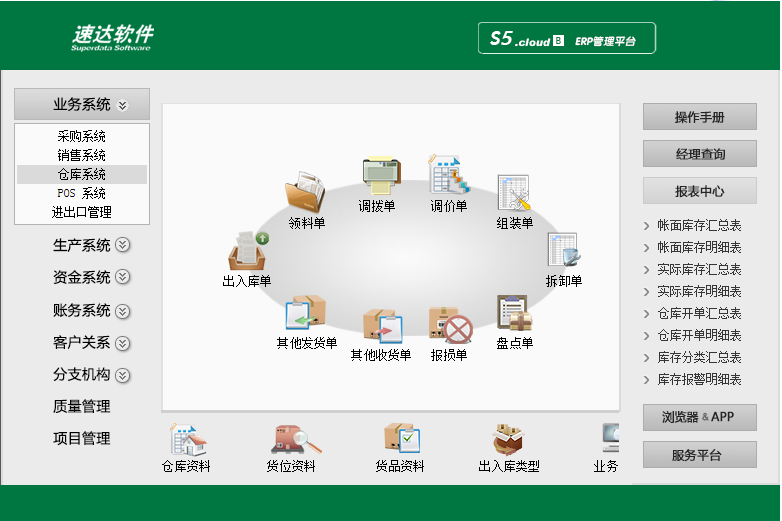Select 进出口管理 in the sidebar
Viewport: 782px width, 521px height.
tap(82, 212)
